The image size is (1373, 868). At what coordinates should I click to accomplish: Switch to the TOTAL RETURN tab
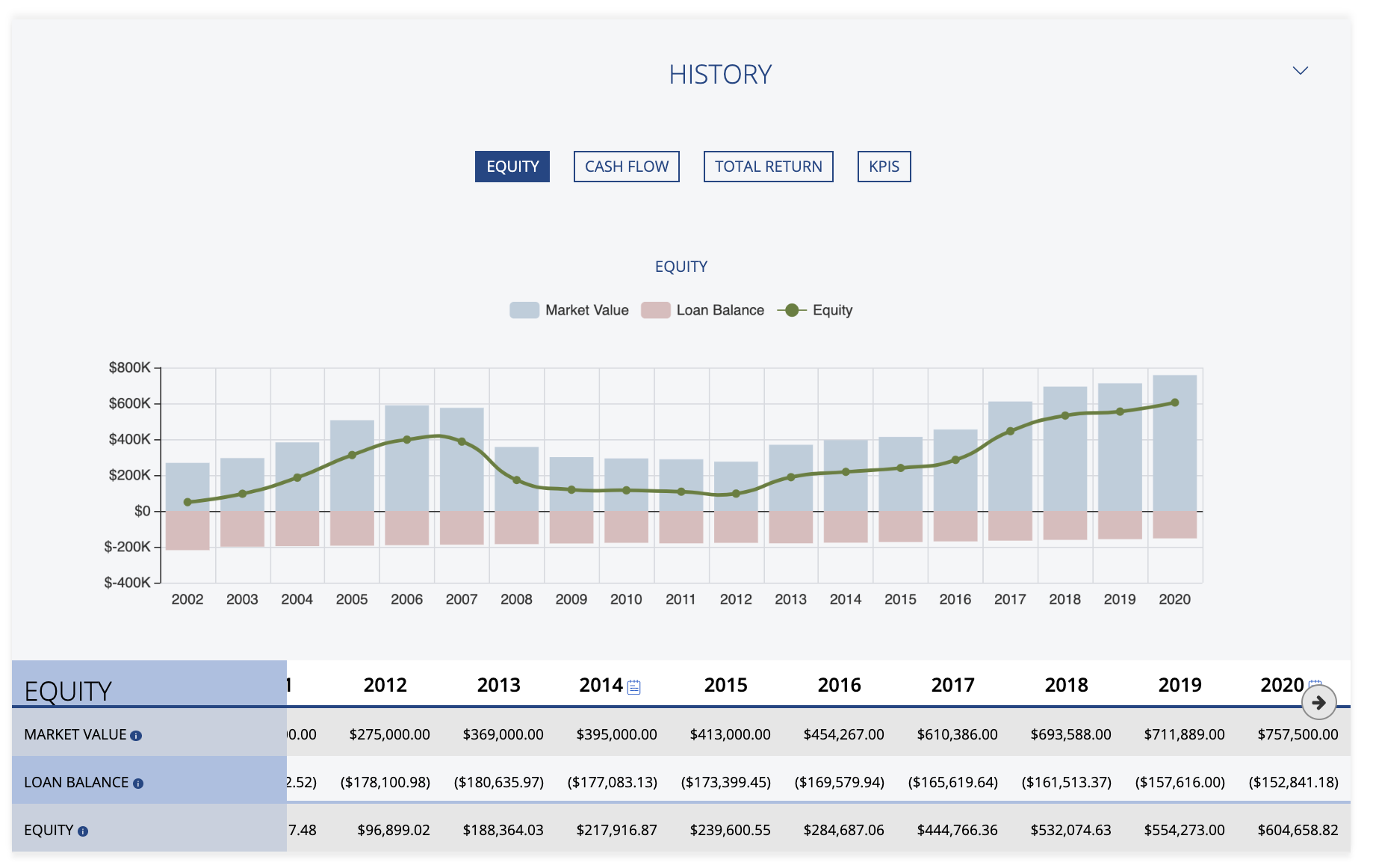coord(768,167)
